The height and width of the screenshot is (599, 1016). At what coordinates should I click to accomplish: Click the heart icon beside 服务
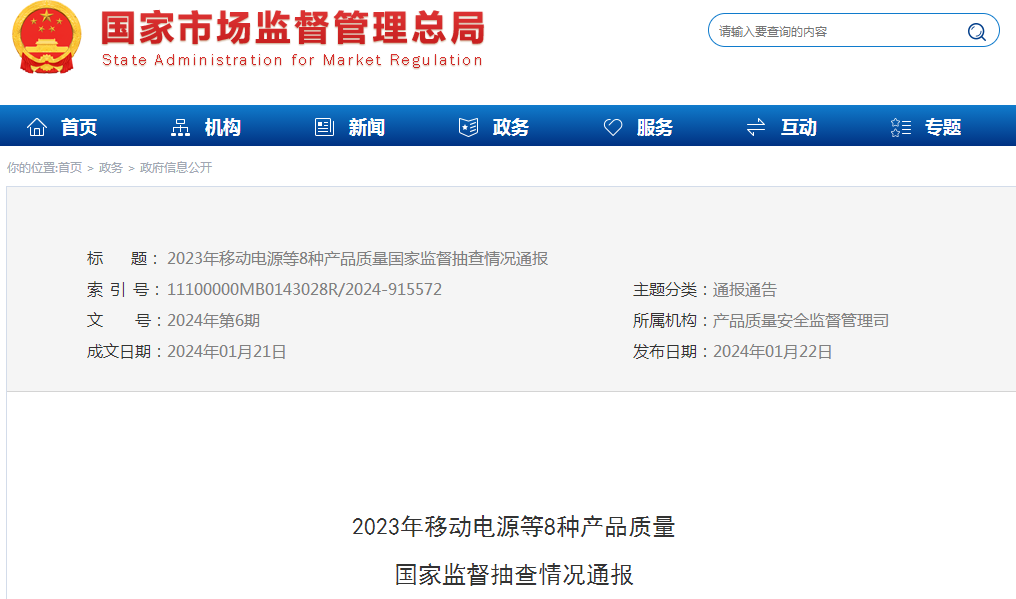(612, 126)
